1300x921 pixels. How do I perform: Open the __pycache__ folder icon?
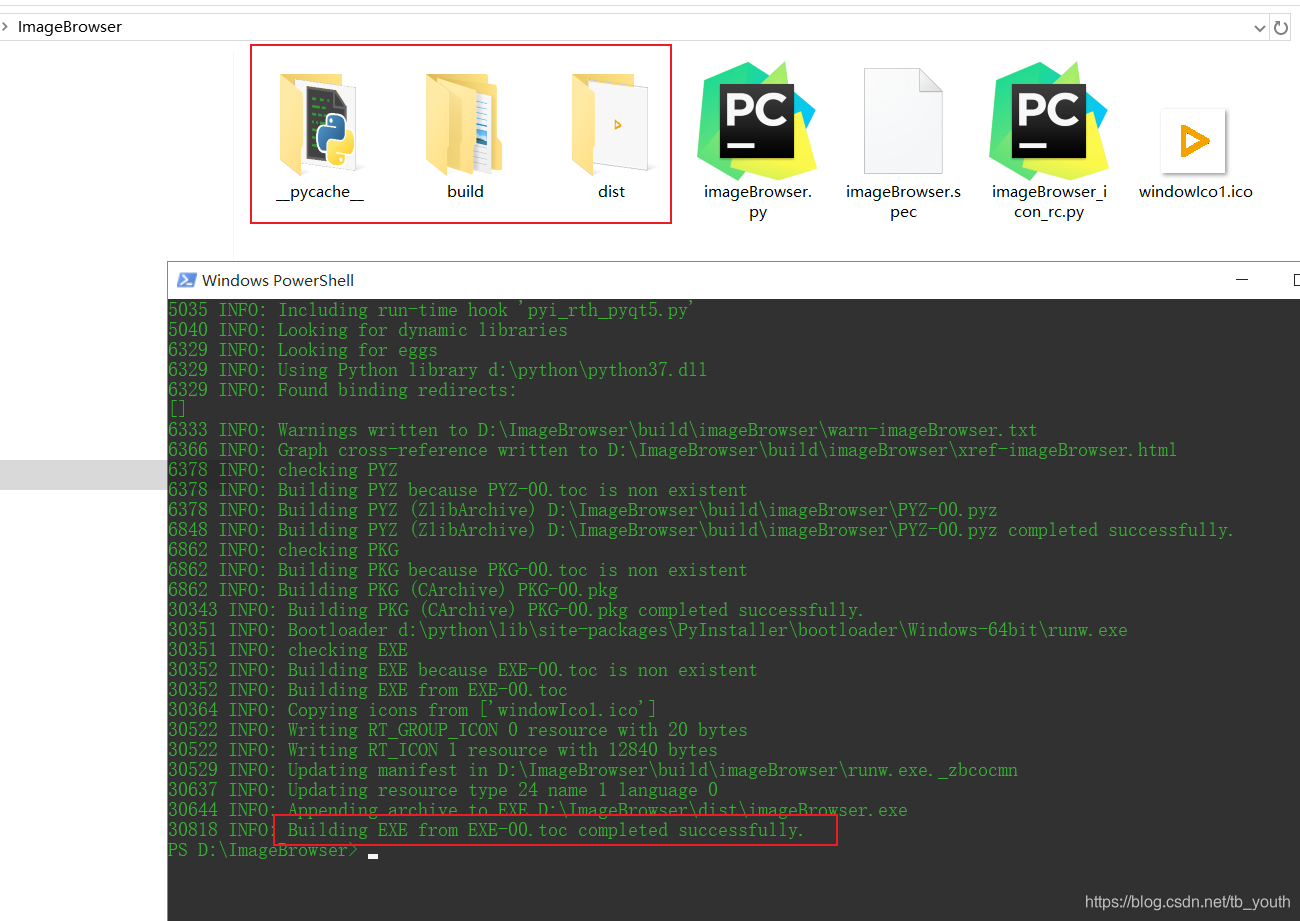click(x=319, y=122)
